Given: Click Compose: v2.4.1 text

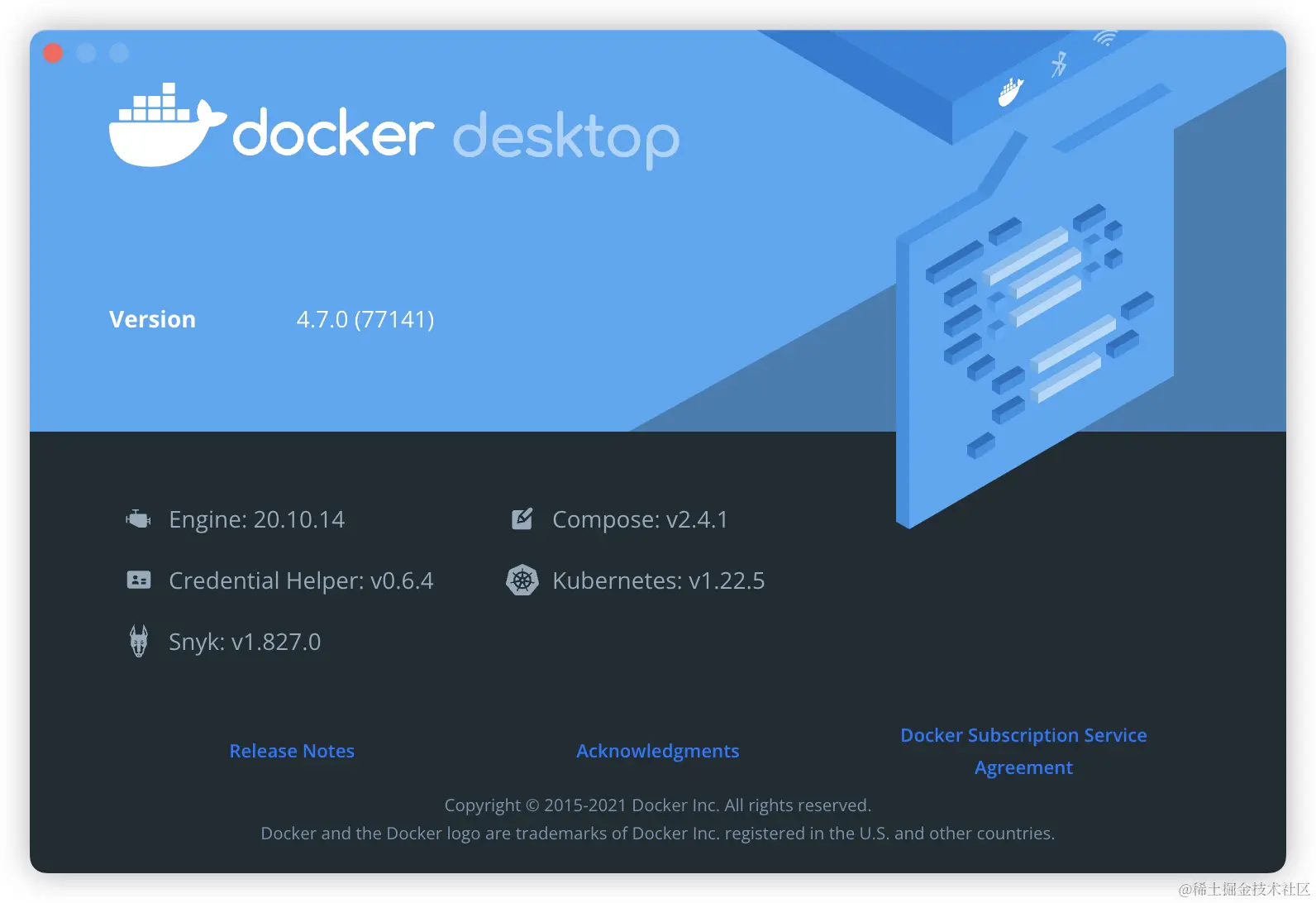Looking at the screenshot, I should tap(640, 519).
